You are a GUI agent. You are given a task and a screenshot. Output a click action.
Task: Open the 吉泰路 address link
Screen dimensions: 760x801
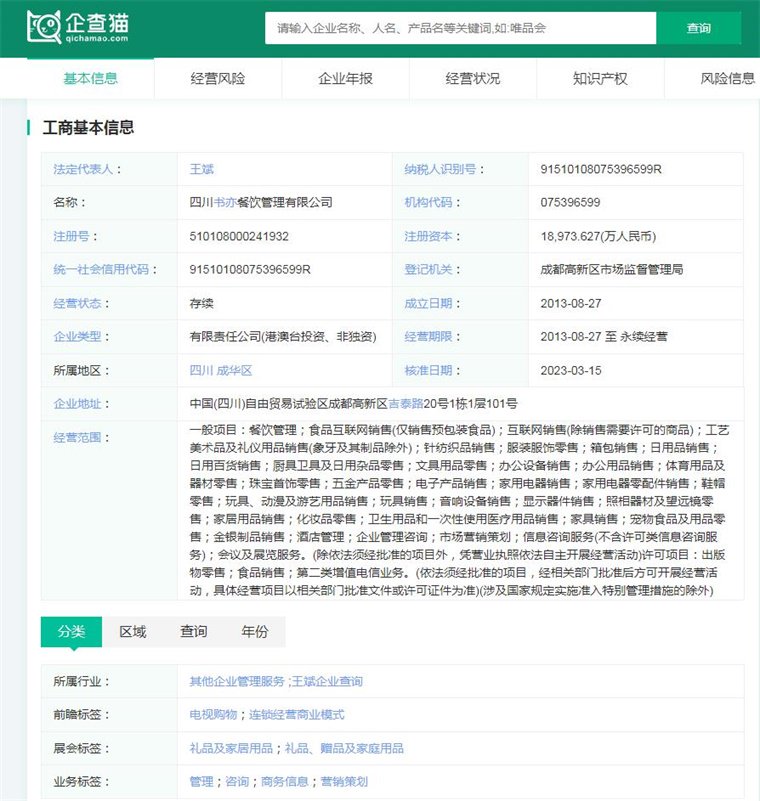pyautogui.click(x=406, y=404)
